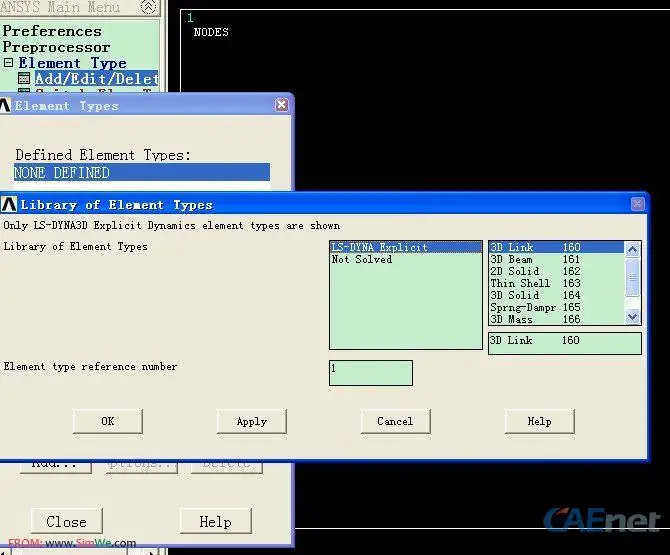Open Help in Library of Element Types
The height and width of the screenshot is (555, 670).
[539, 421]
